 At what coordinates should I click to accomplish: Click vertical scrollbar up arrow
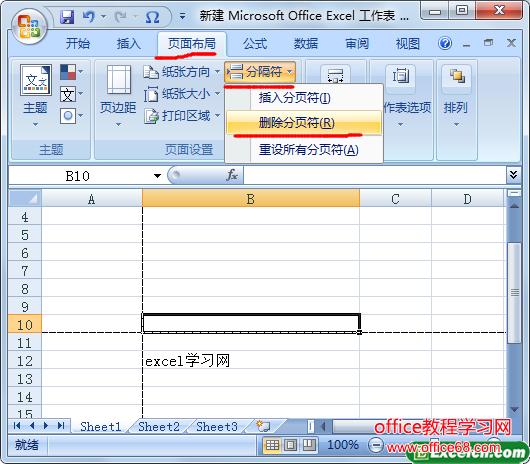[514, 205]
